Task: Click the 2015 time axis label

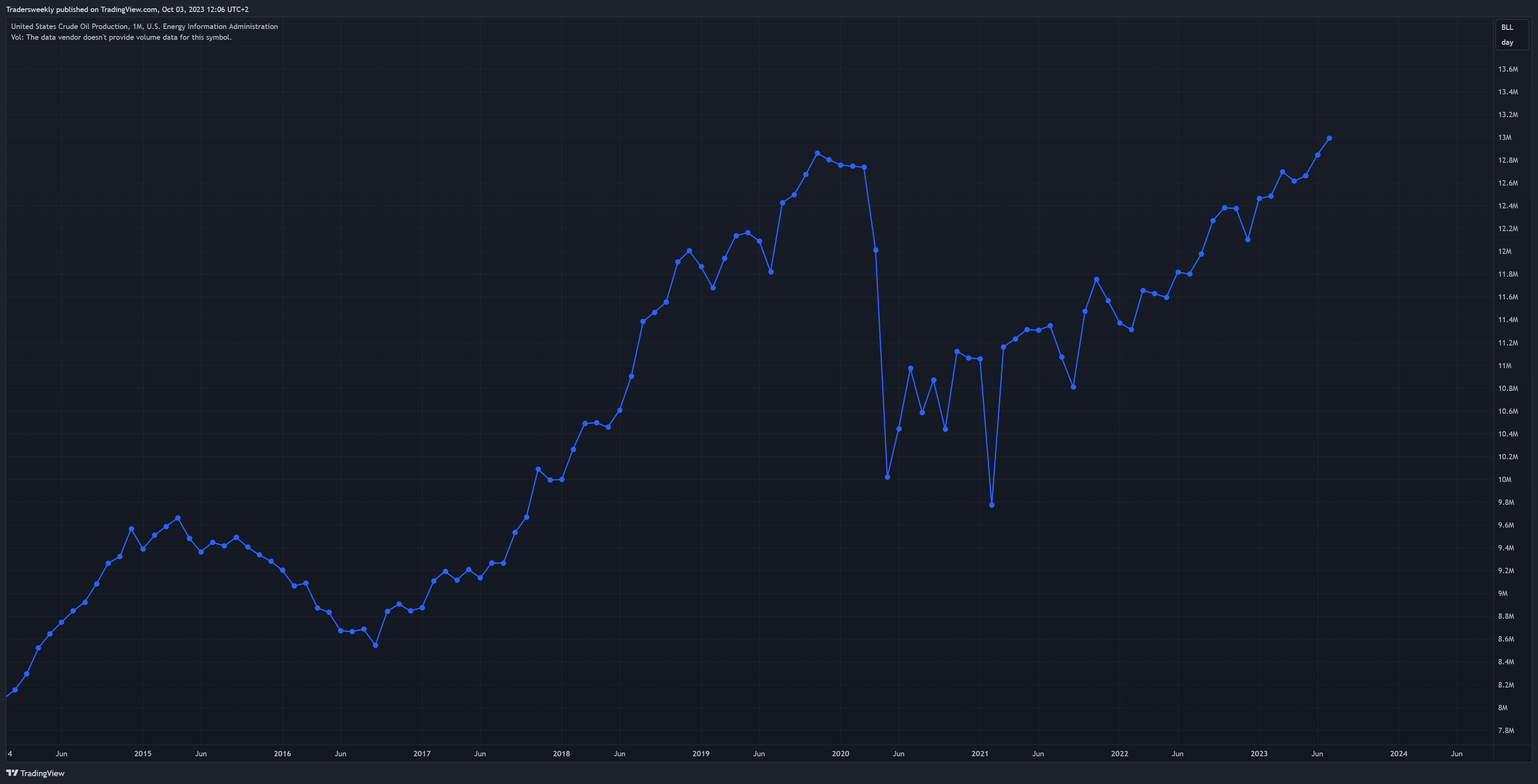Action: tap(142, 753)
